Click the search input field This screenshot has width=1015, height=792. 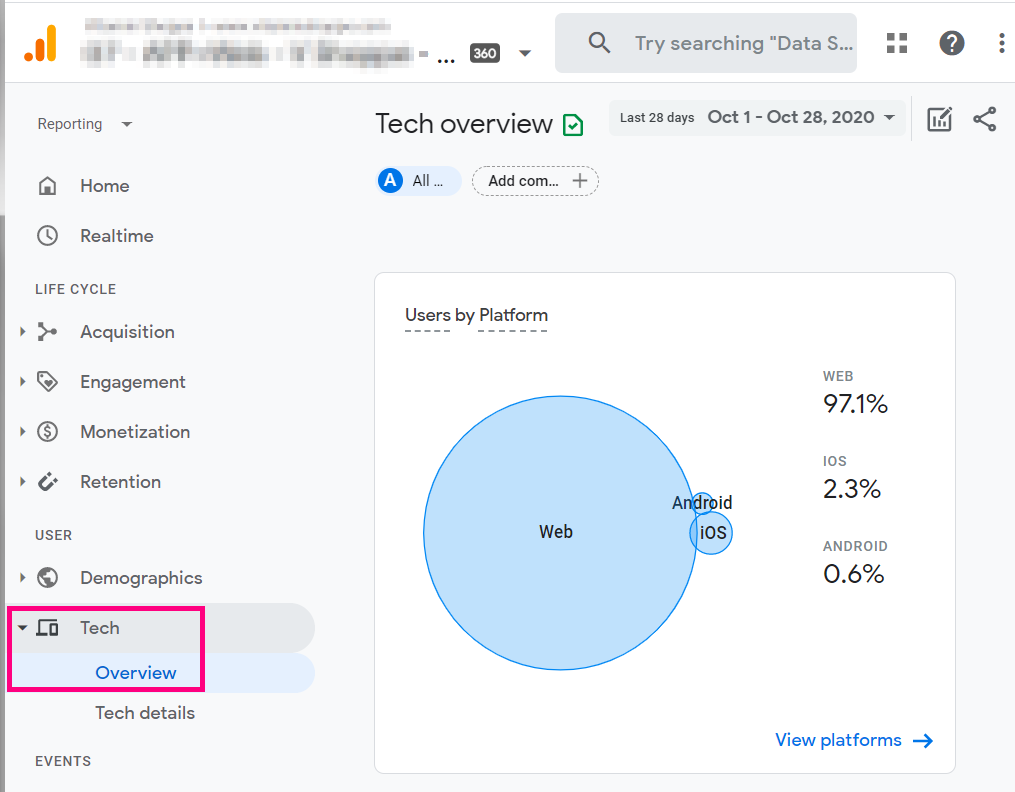click(742, 43)
